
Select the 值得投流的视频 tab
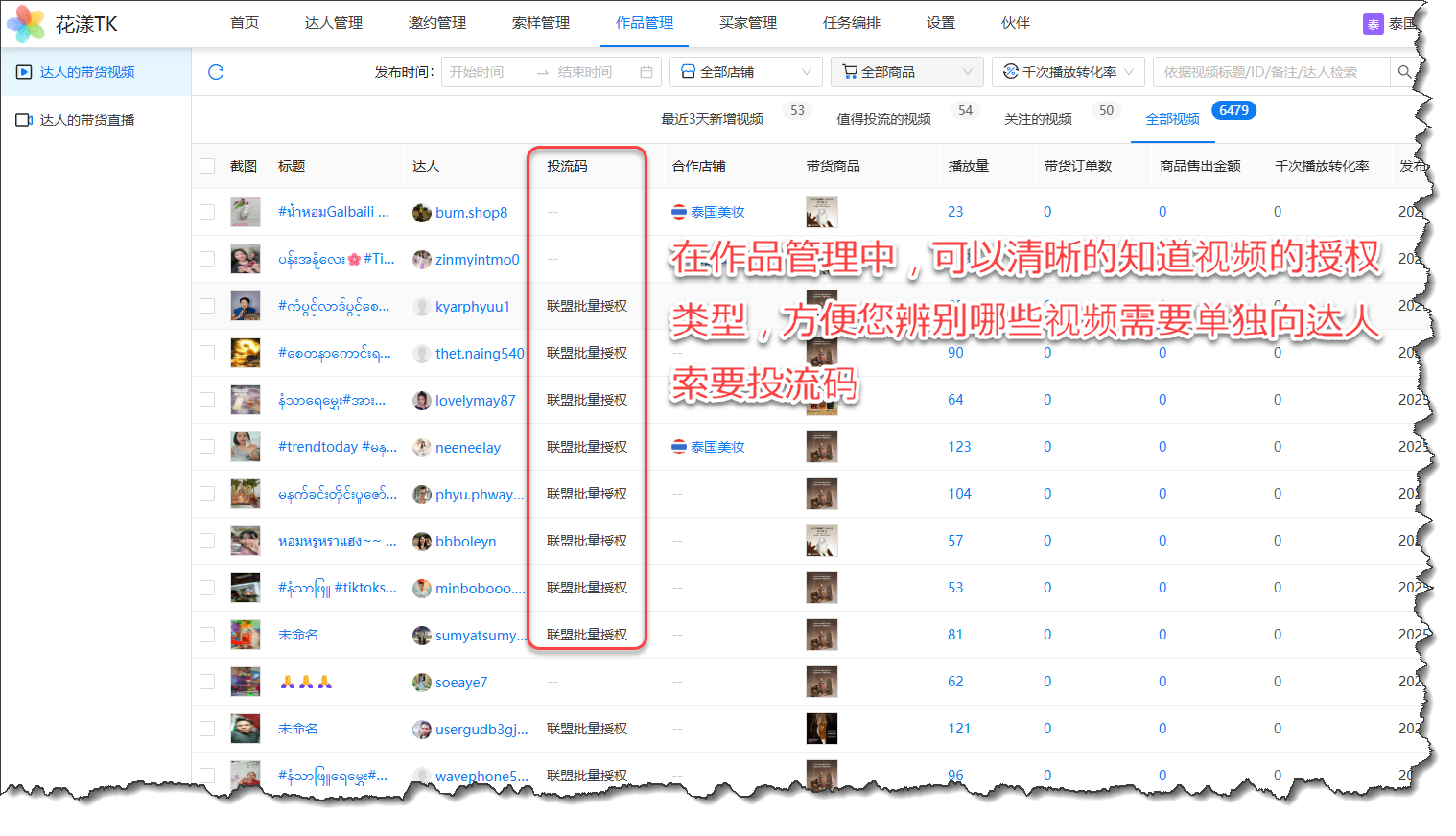pos(883,119)
